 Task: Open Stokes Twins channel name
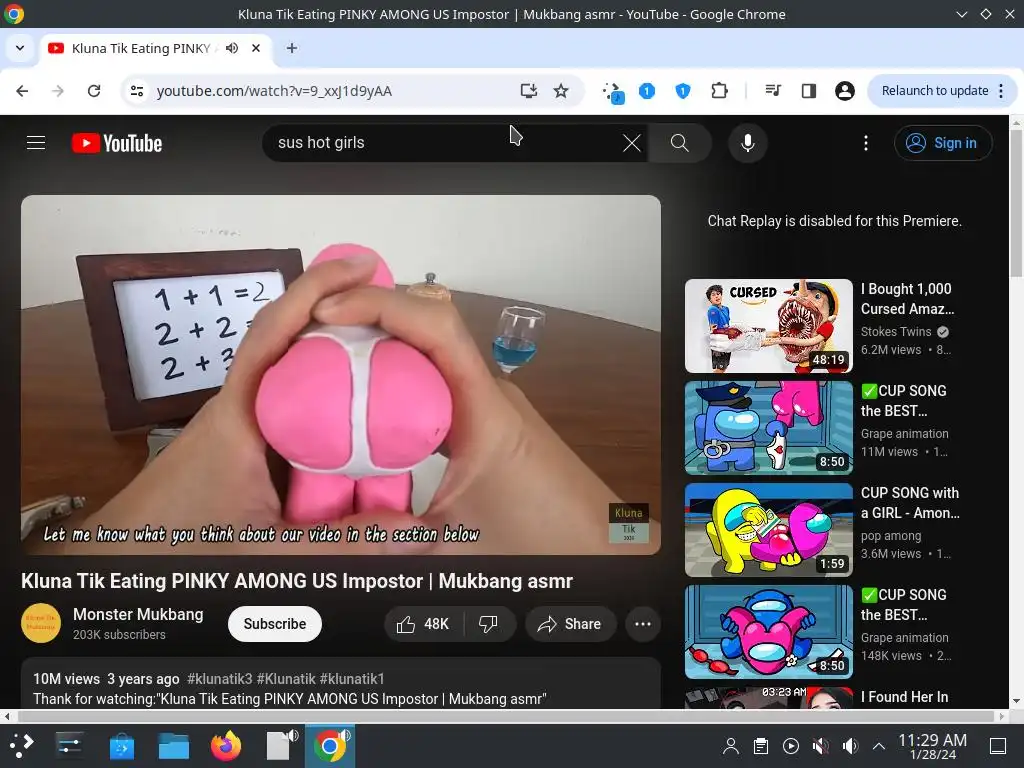coord(896,332)
